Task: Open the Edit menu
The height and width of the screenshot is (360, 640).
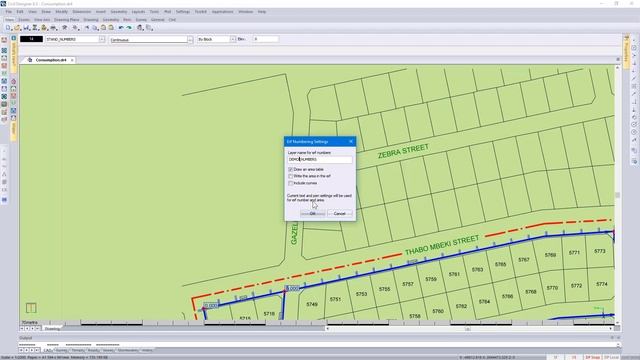Action: [x=20, y=12]
